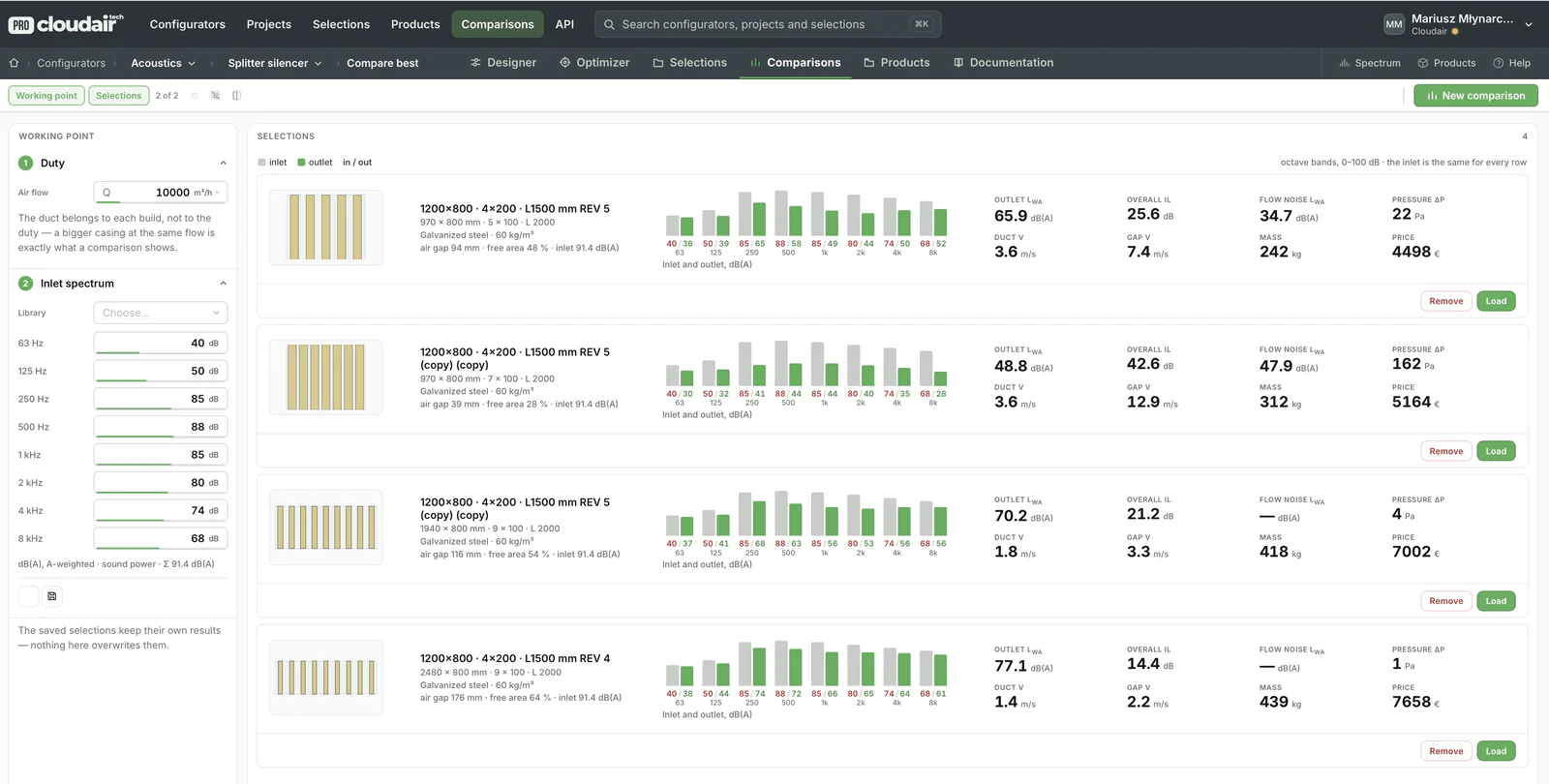Click the New comparison button
This screenshot has width=1549, height=784.
(x=1475, y=96)
